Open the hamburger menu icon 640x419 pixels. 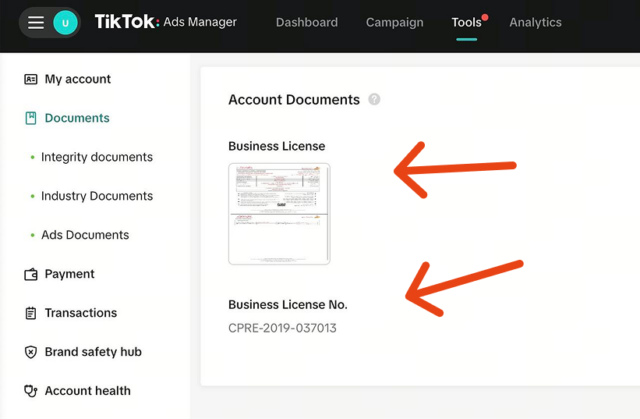tap(36, 22)
